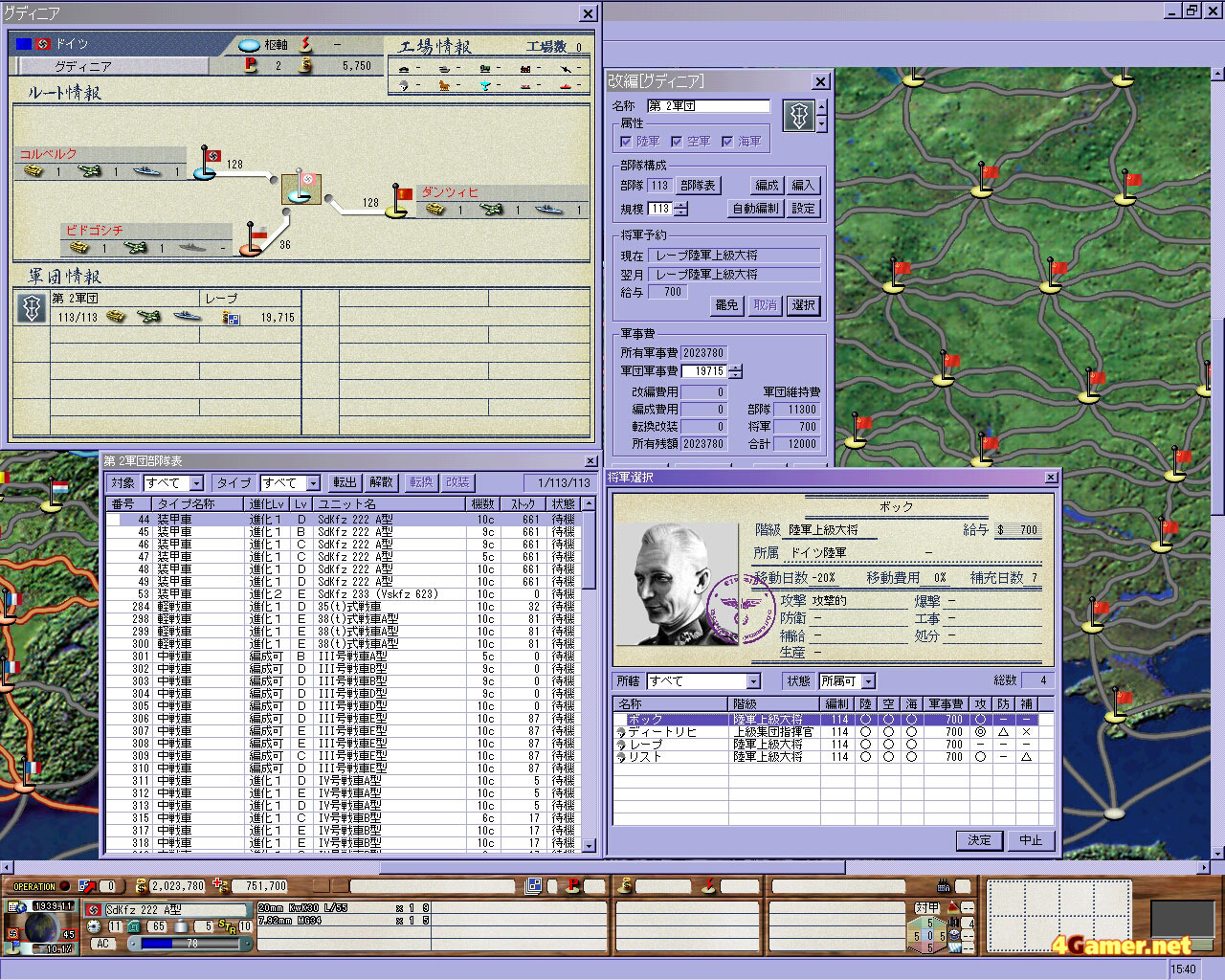This screenshot has height=980, width=1225.
Task: Click the 自動編制 auto-organize button
Action: click(755, 209)
